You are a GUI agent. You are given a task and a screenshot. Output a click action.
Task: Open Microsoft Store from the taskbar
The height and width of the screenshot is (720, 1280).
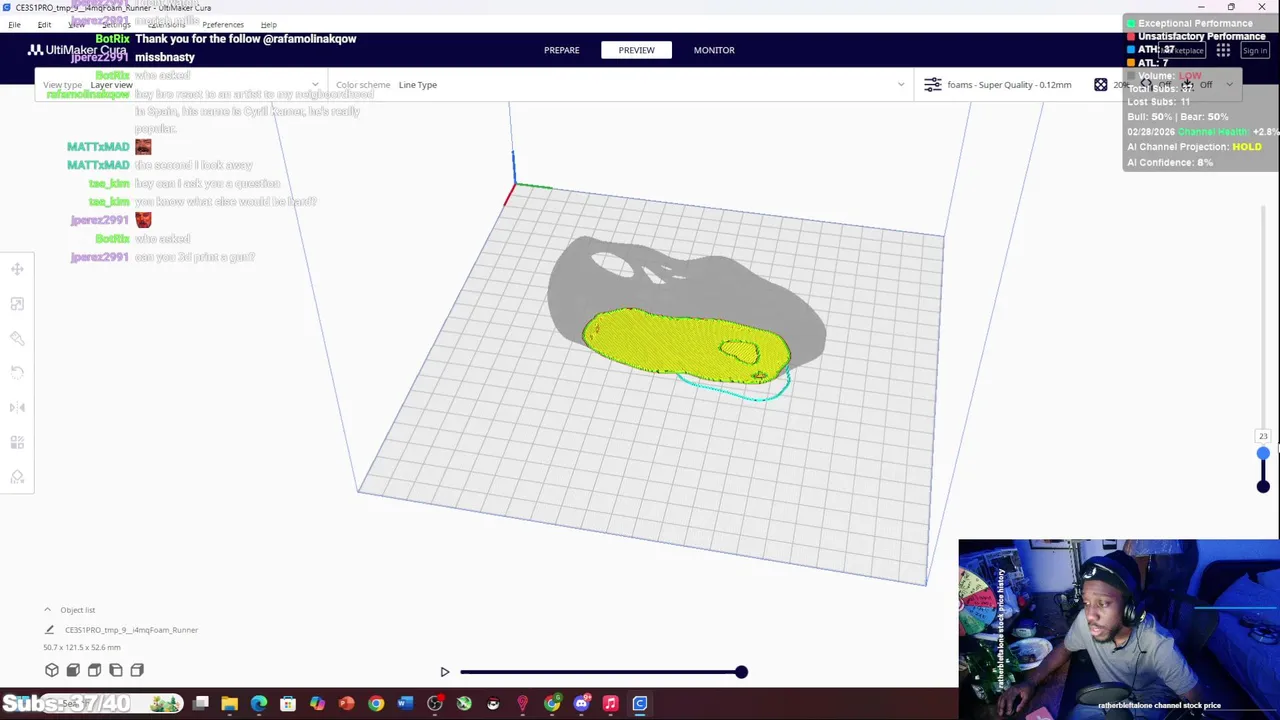click(x=288, y=704)
